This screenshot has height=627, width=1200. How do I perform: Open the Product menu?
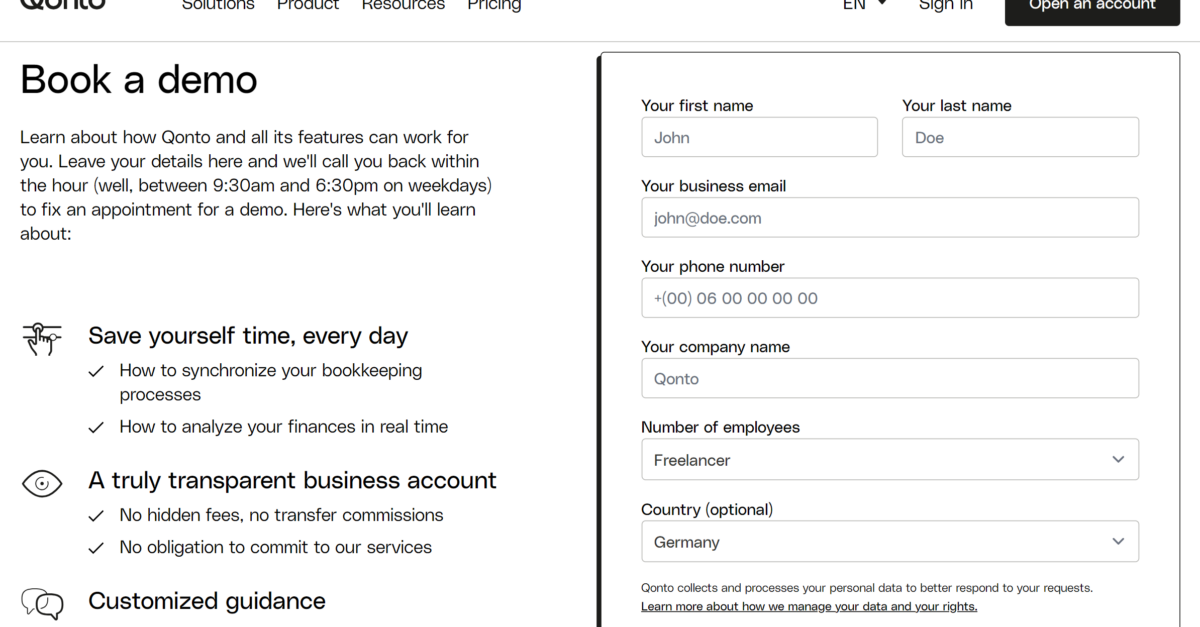point(308,5)
